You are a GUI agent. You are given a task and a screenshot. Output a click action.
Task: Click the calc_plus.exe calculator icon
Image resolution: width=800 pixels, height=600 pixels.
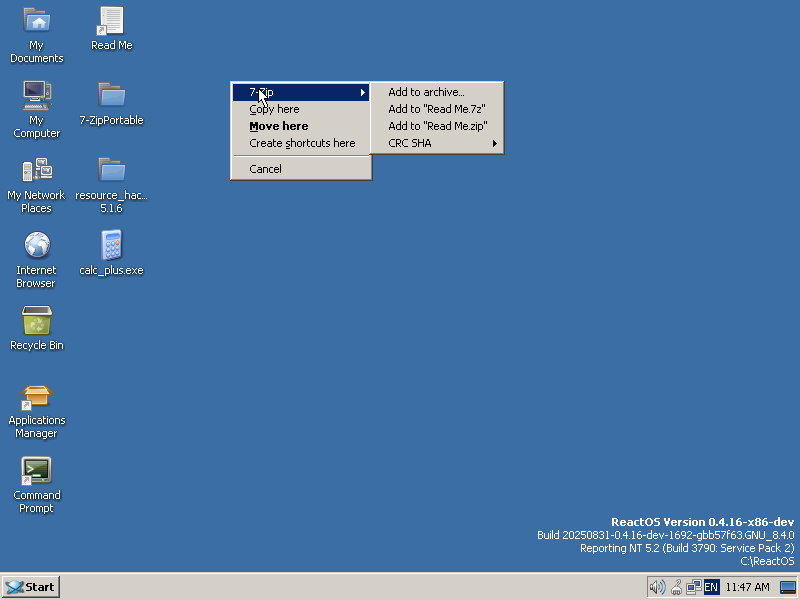click(x=111, y=246)
